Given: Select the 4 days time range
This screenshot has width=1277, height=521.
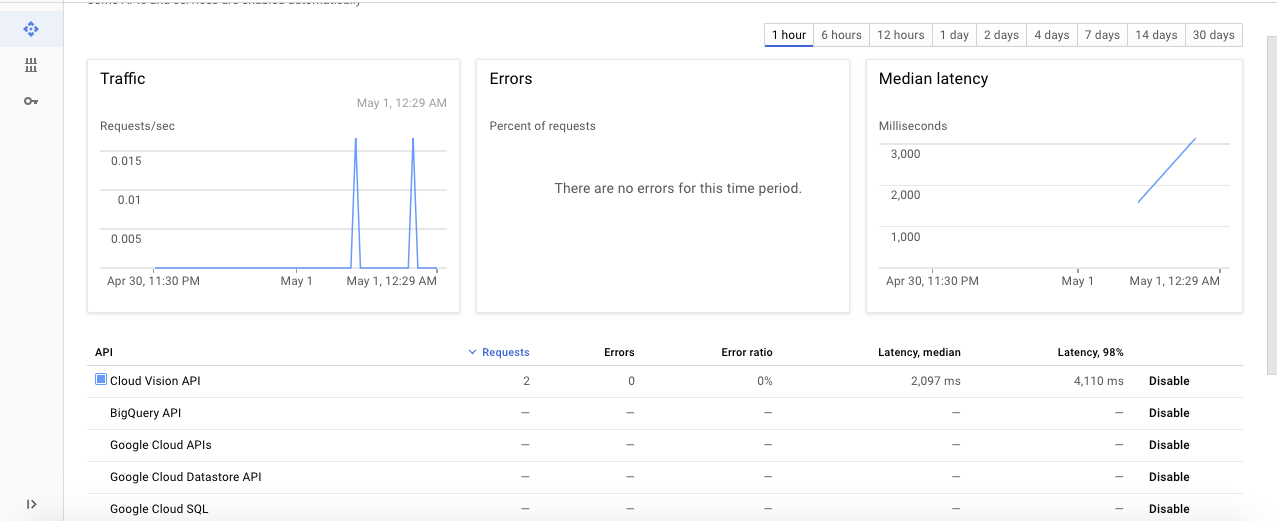Looking at the screenshot, I should 1052,35.
